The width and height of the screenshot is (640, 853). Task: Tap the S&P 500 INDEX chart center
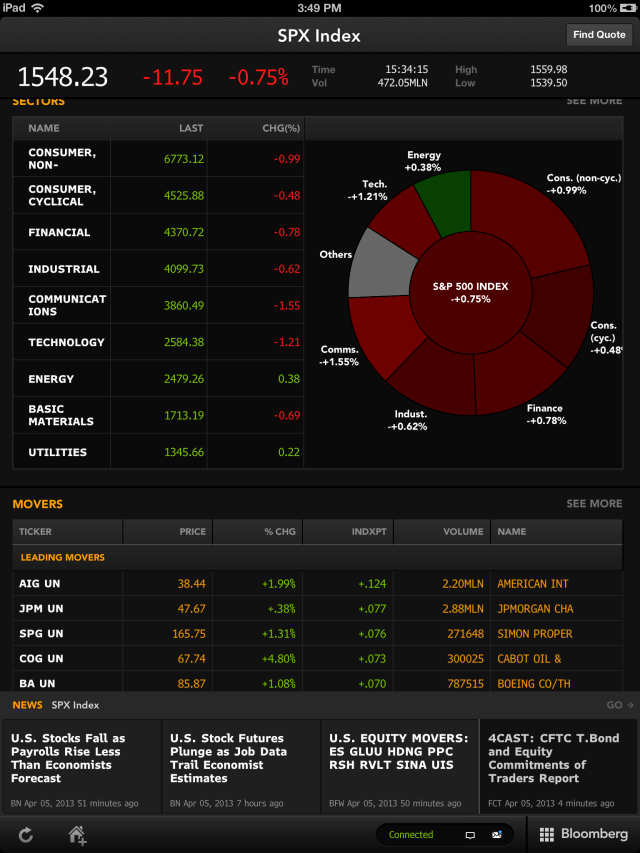[x=470, y=292]
